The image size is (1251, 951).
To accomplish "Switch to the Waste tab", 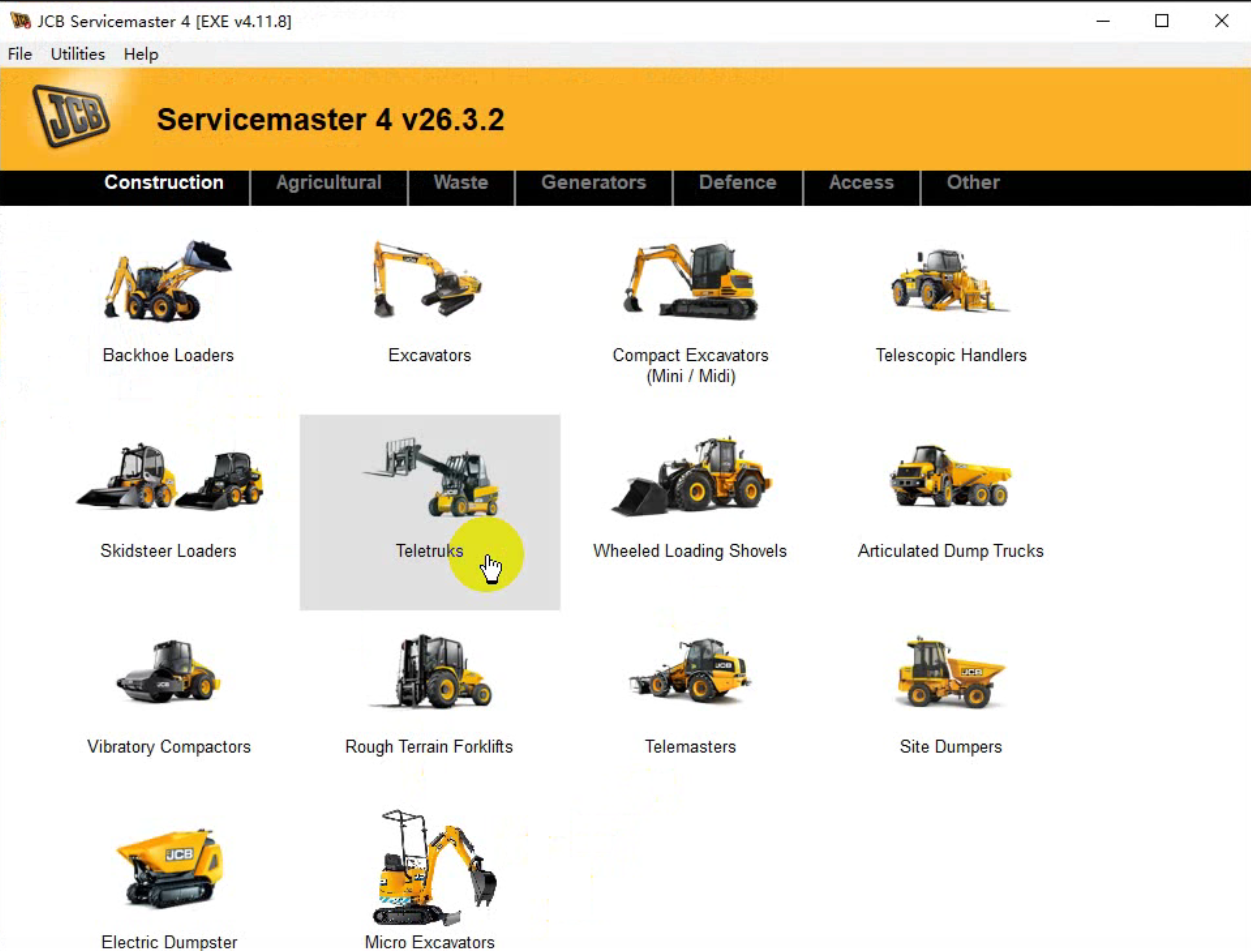I will click(x=461, y=183).
